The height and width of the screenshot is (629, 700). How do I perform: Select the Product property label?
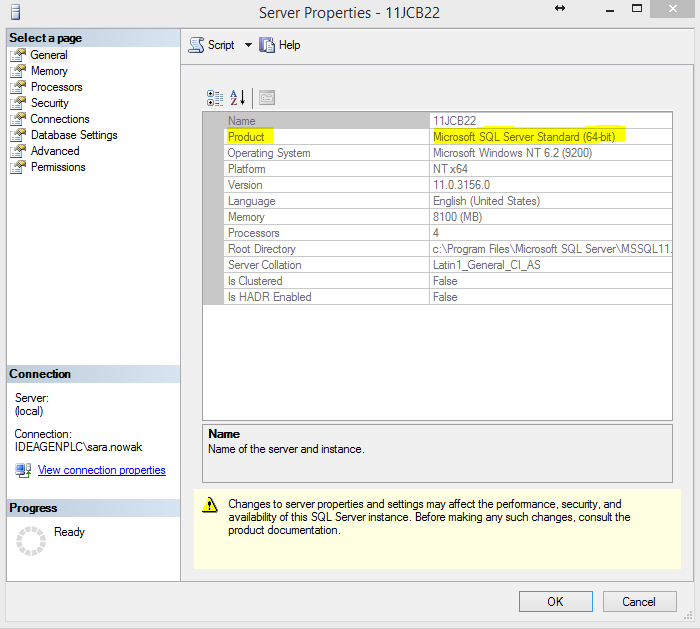(x=246, y=137)
